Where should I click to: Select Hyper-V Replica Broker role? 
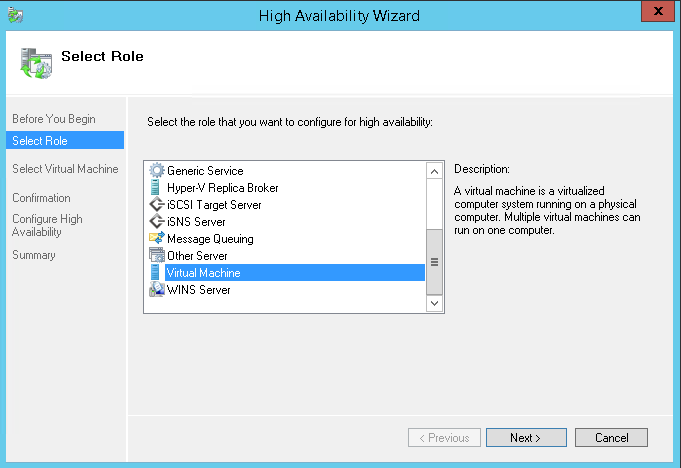coord(222,188)
